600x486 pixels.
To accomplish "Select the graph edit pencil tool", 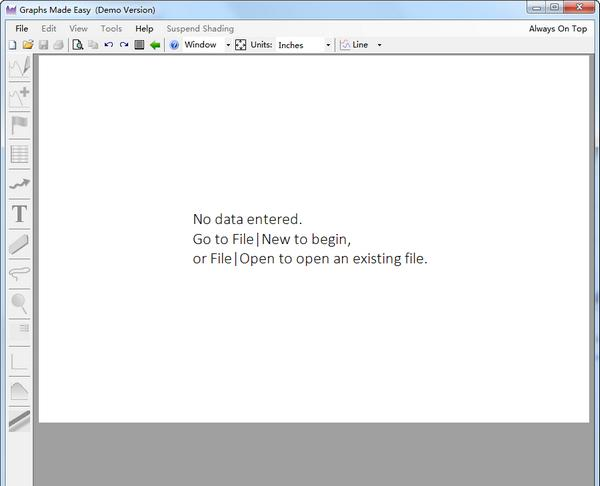I will 20,67.
